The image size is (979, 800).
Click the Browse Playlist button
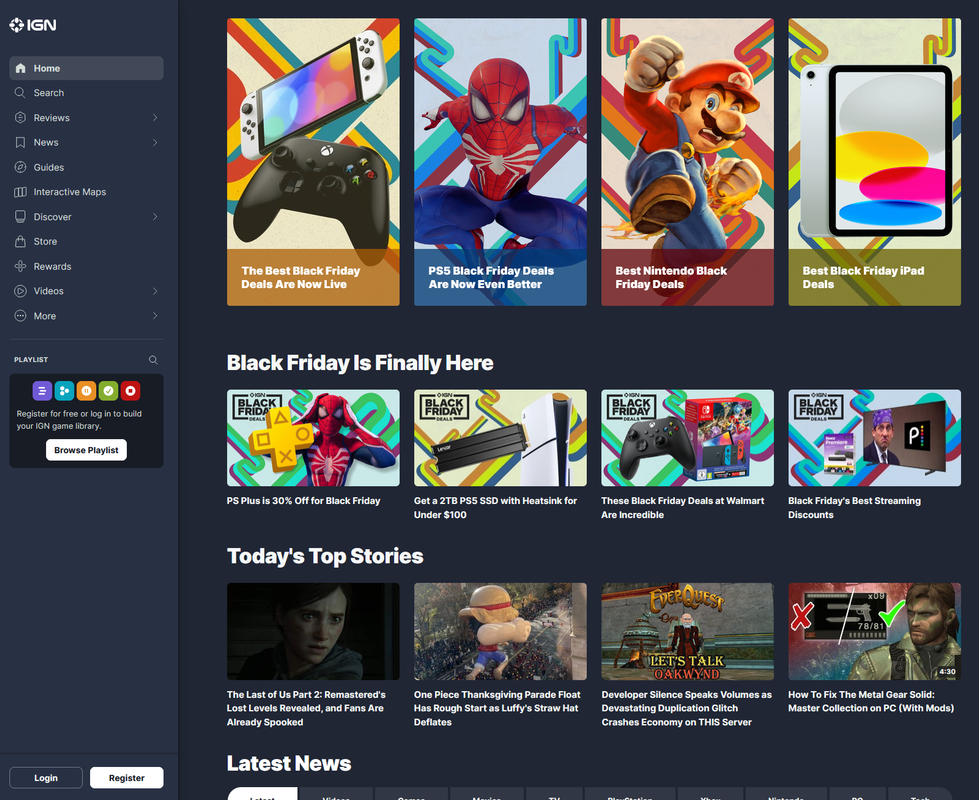pyautogui.click(x=86, y=450)
